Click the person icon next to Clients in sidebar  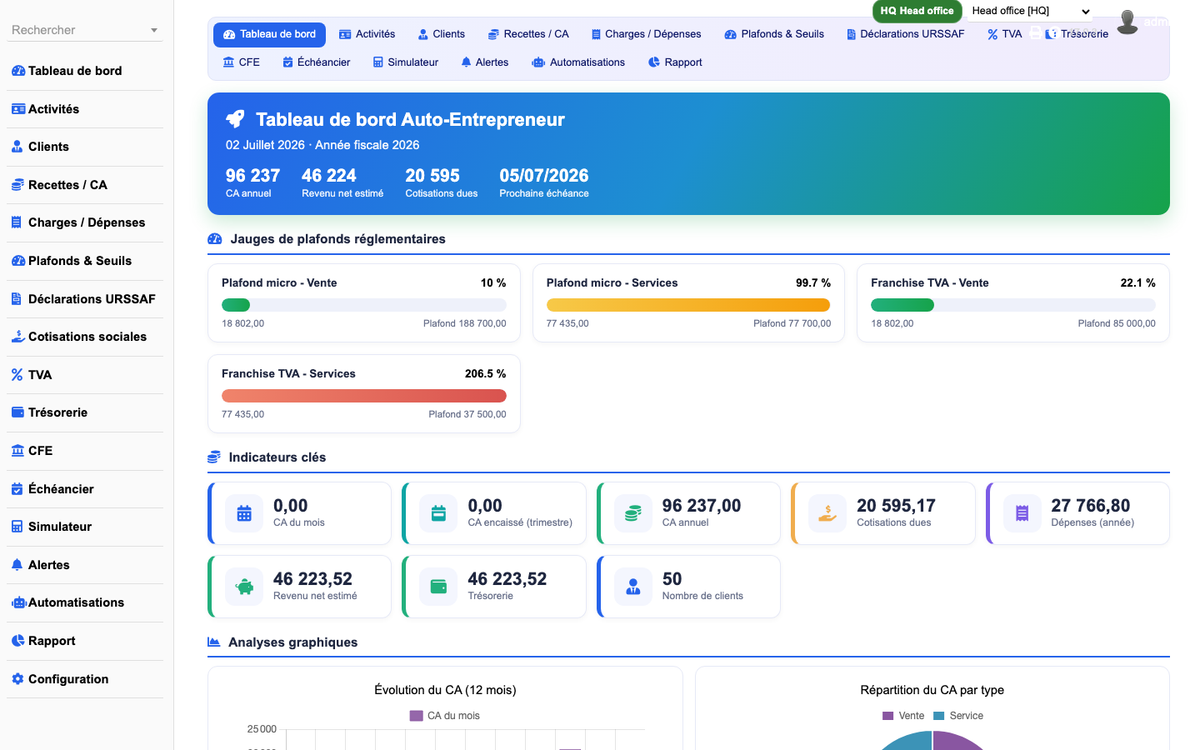pos(17,147)
